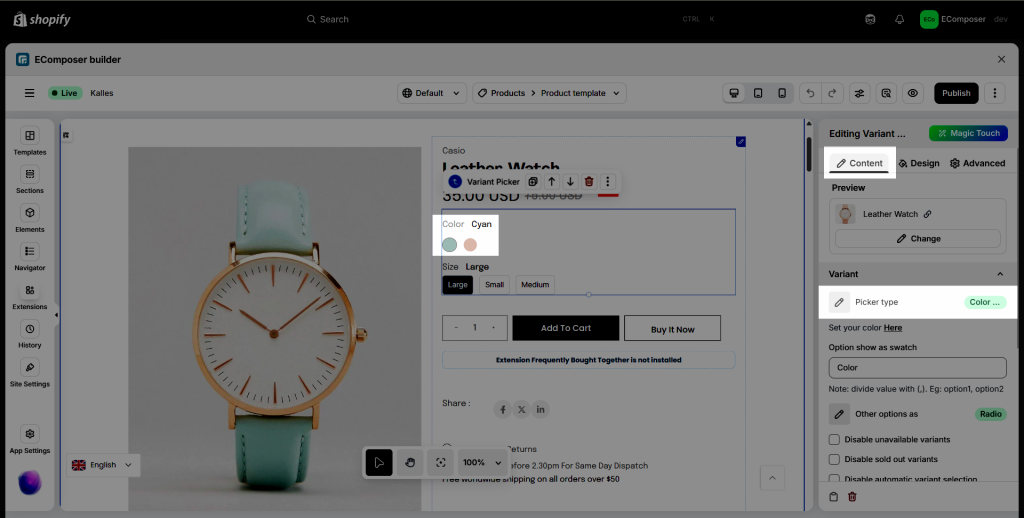Select the Medium size option
Screen dimensions: 1024x518
pyautogui.click(x=535, y=285)
